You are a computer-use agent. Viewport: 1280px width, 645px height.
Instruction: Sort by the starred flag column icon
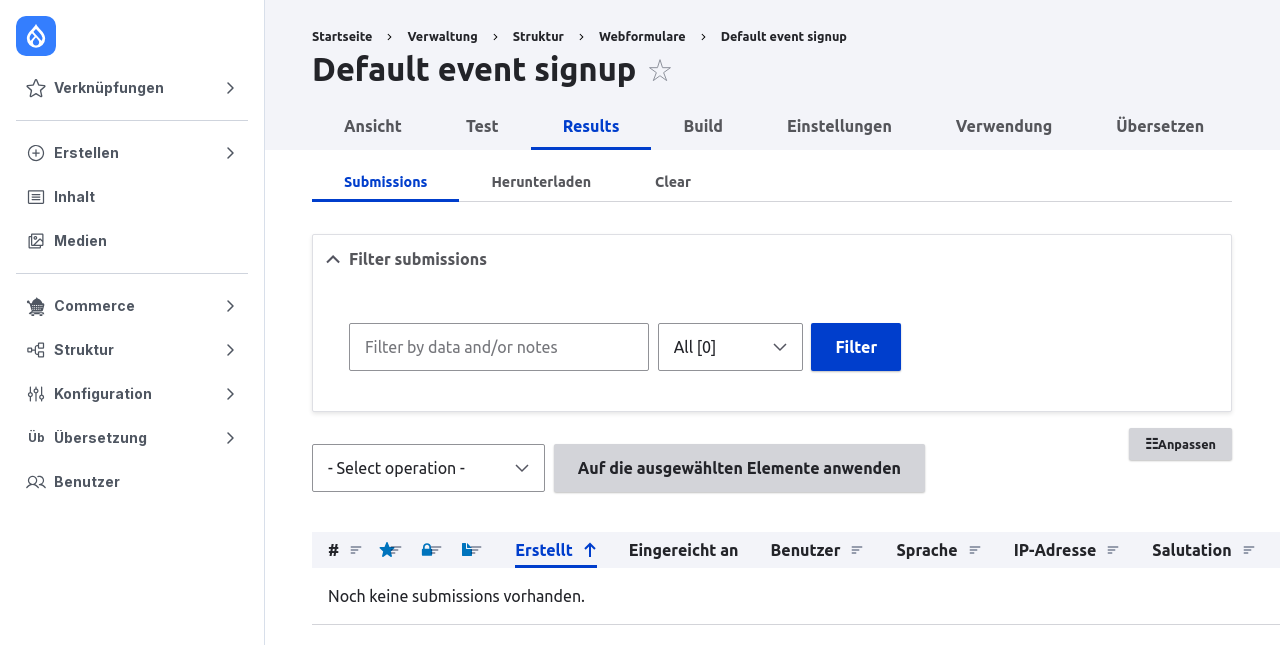tap(388, 550)
